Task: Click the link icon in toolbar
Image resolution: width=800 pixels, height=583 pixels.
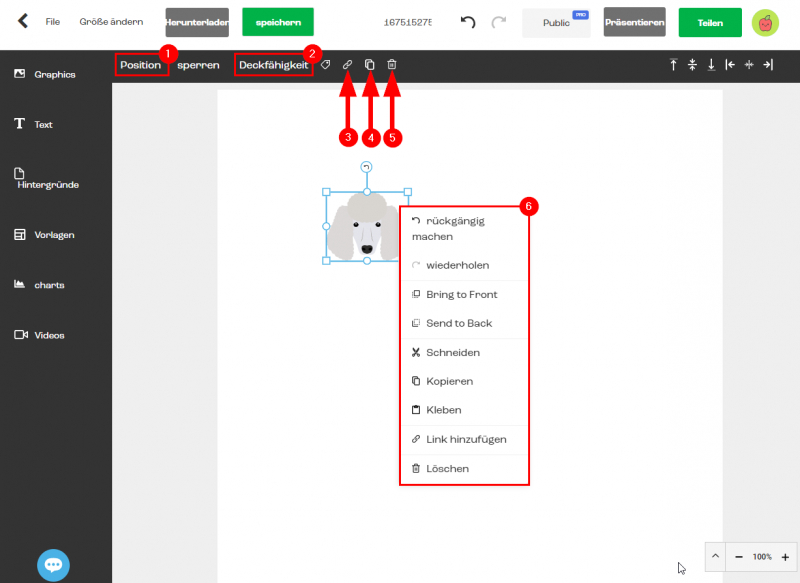Action: [x=347, y=64]
